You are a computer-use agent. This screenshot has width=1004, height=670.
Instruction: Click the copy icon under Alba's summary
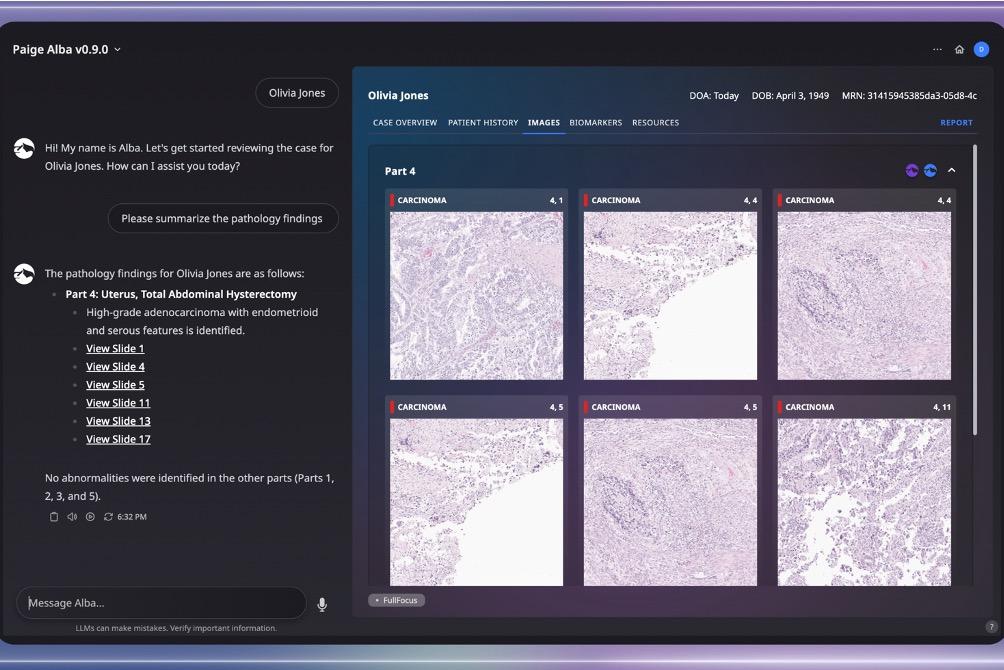tap(54, 517)
